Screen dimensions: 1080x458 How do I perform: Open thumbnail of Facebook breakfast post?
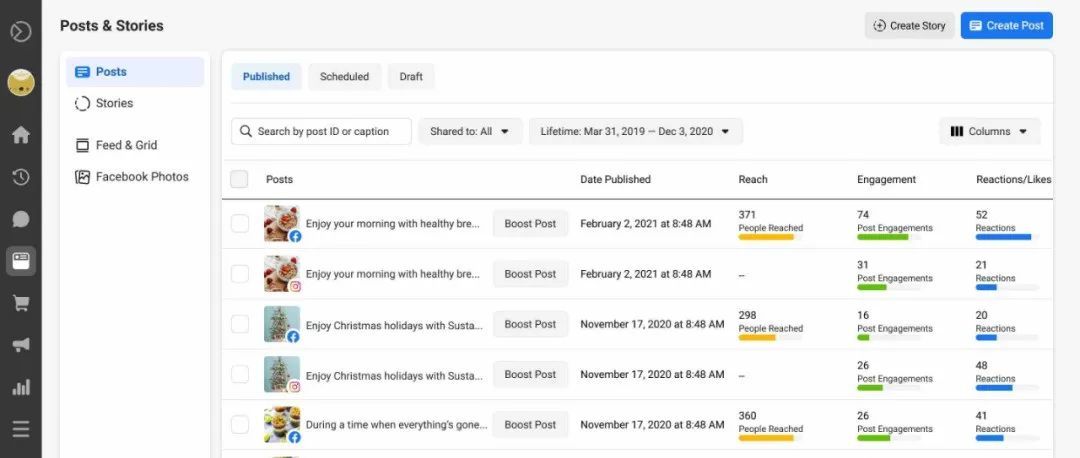[x=282, y=223]
